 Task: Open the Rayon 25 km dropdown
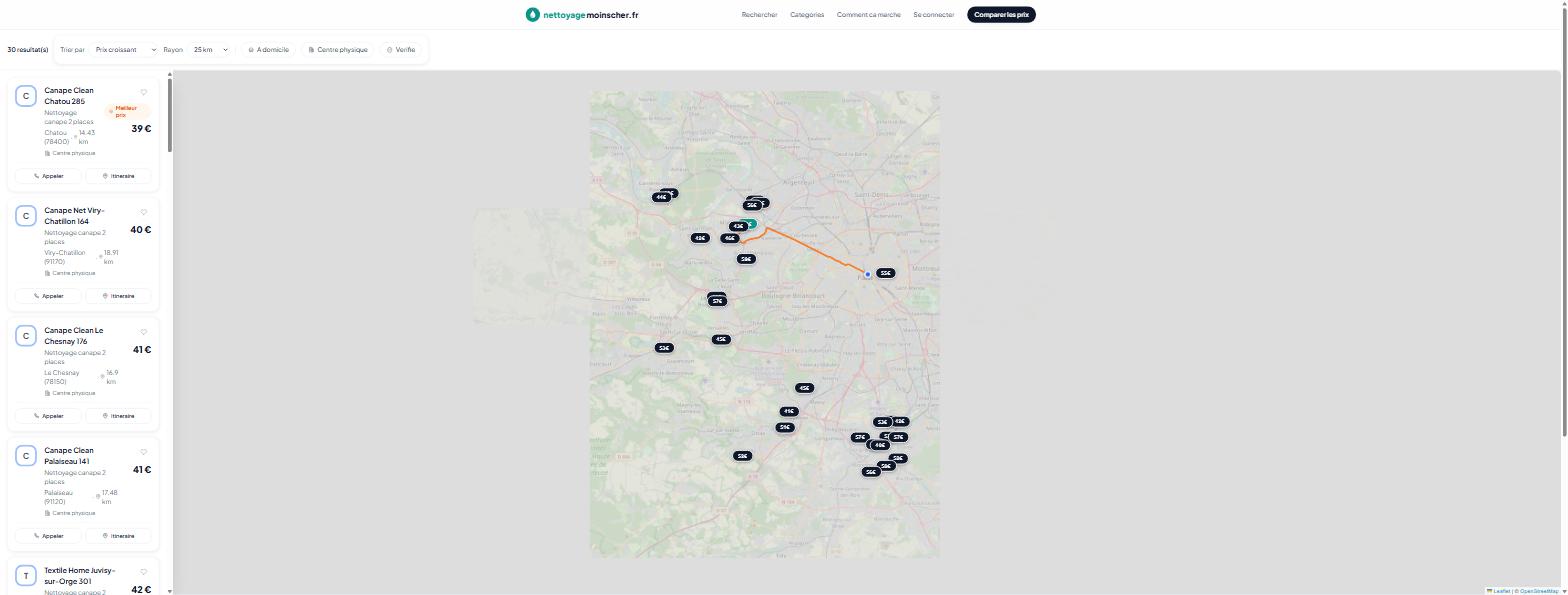210,50
